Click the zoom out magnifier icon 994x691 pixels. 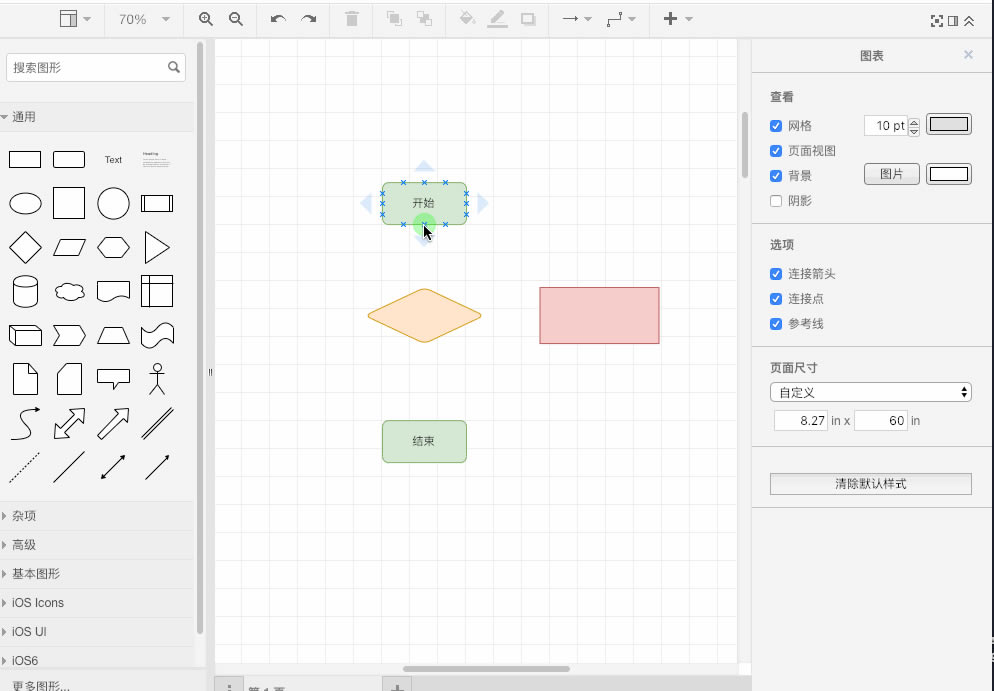pos(236,19)
